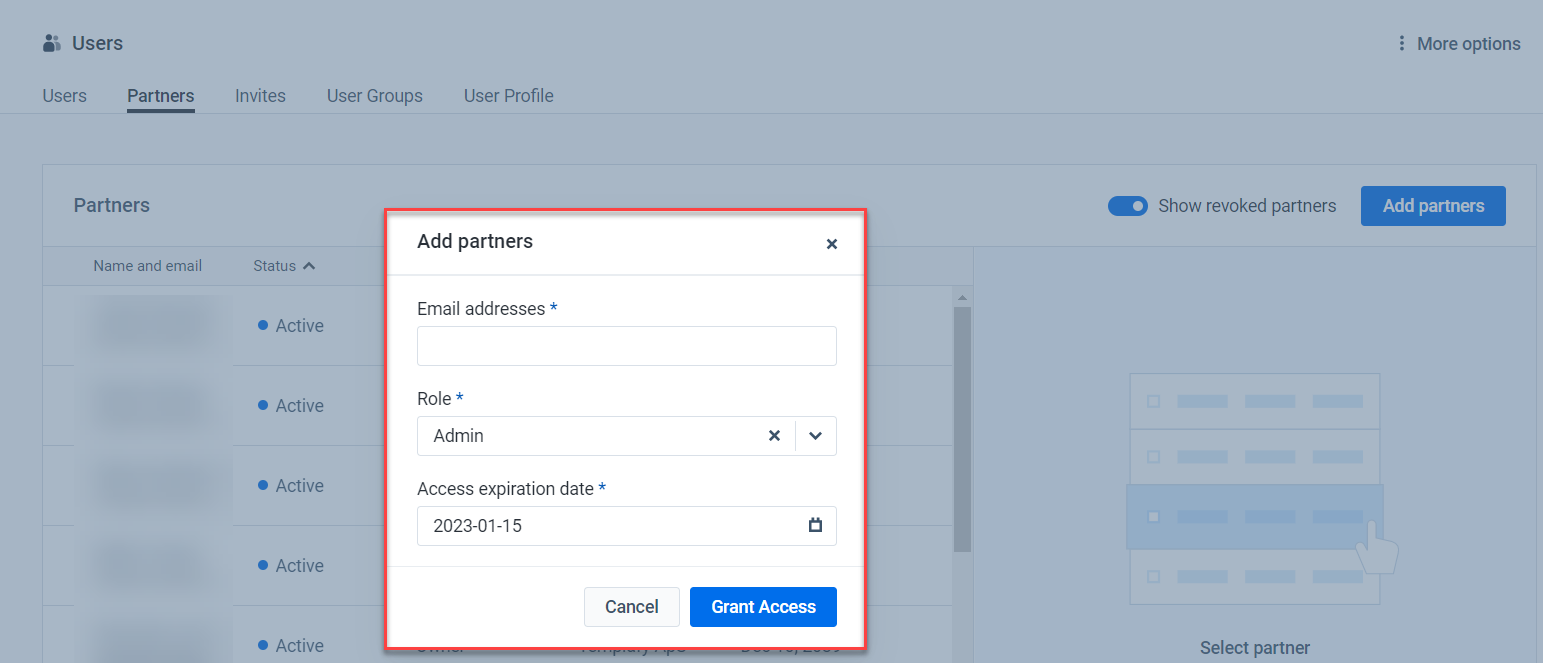Viewport: 1543px width, 663px height.
Task: Close the Add partners dialog
Action: (831, 244)
